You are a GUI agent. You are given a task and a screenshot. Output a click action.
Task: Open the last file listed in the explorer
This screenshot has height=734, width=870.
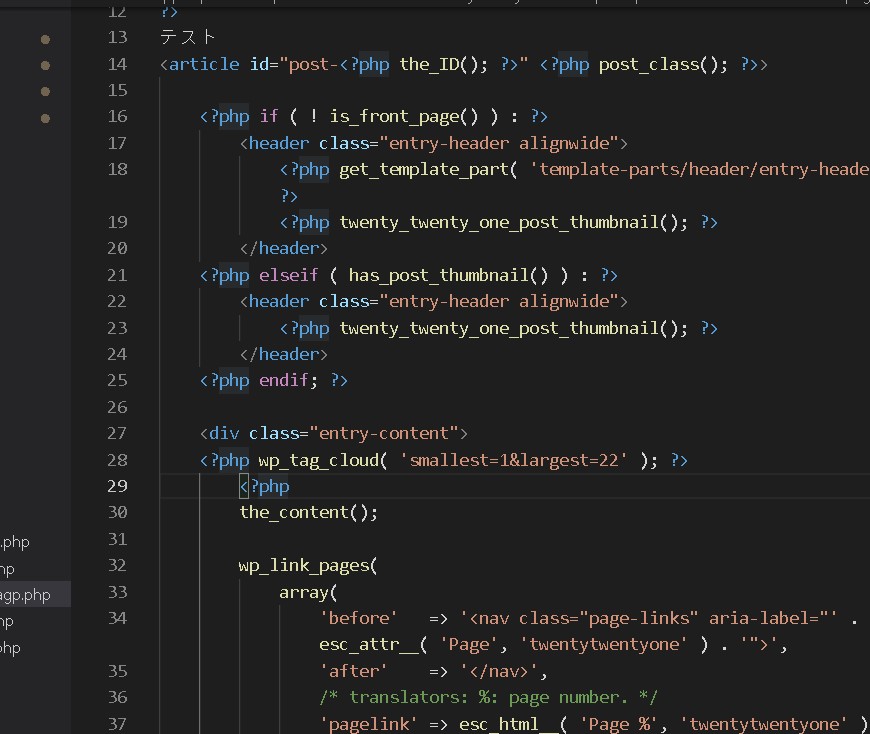[10, 648]
